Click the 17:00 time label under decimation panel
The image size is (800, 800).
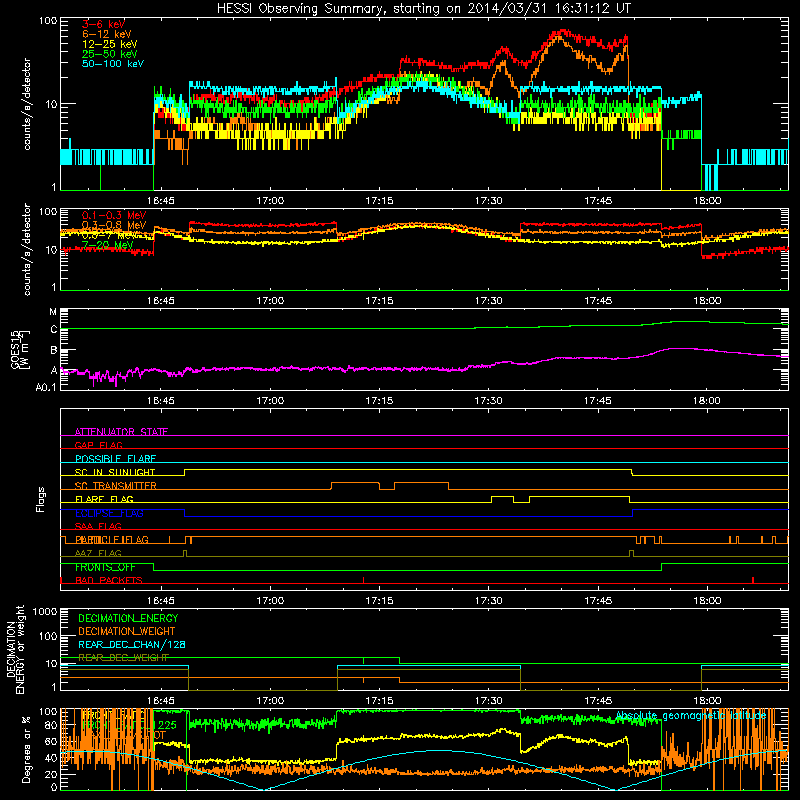point(270,701)
